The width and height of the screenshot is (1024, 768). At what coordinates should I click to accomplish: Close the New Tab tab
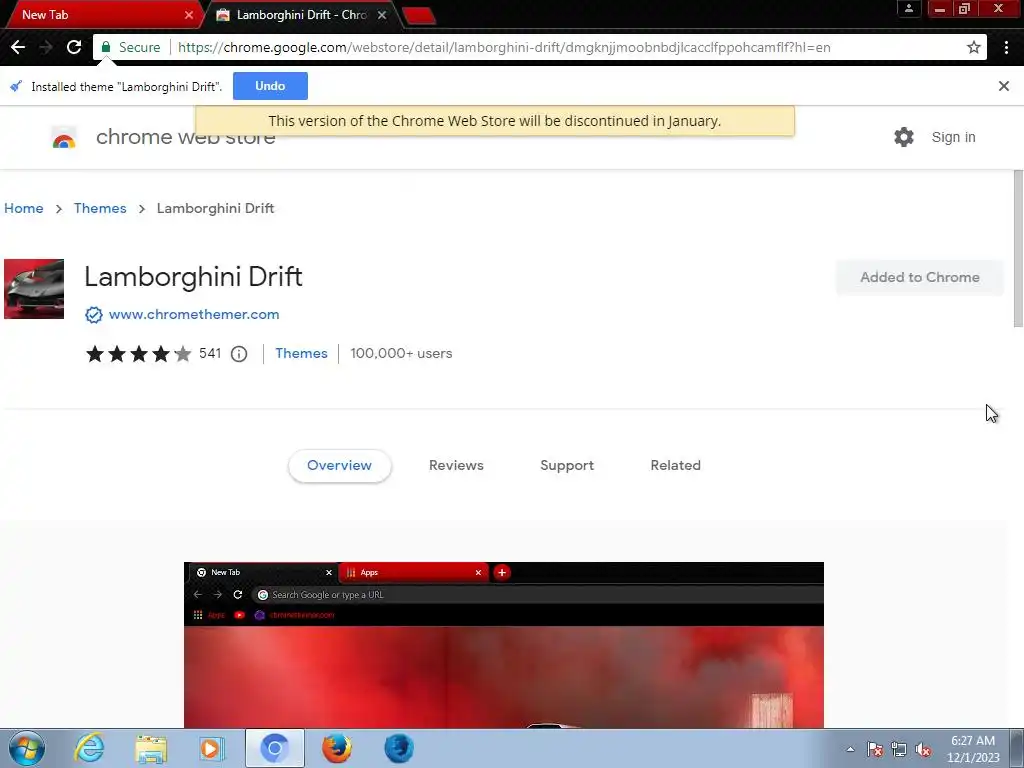pyautogui.click(x=189, y=14)
